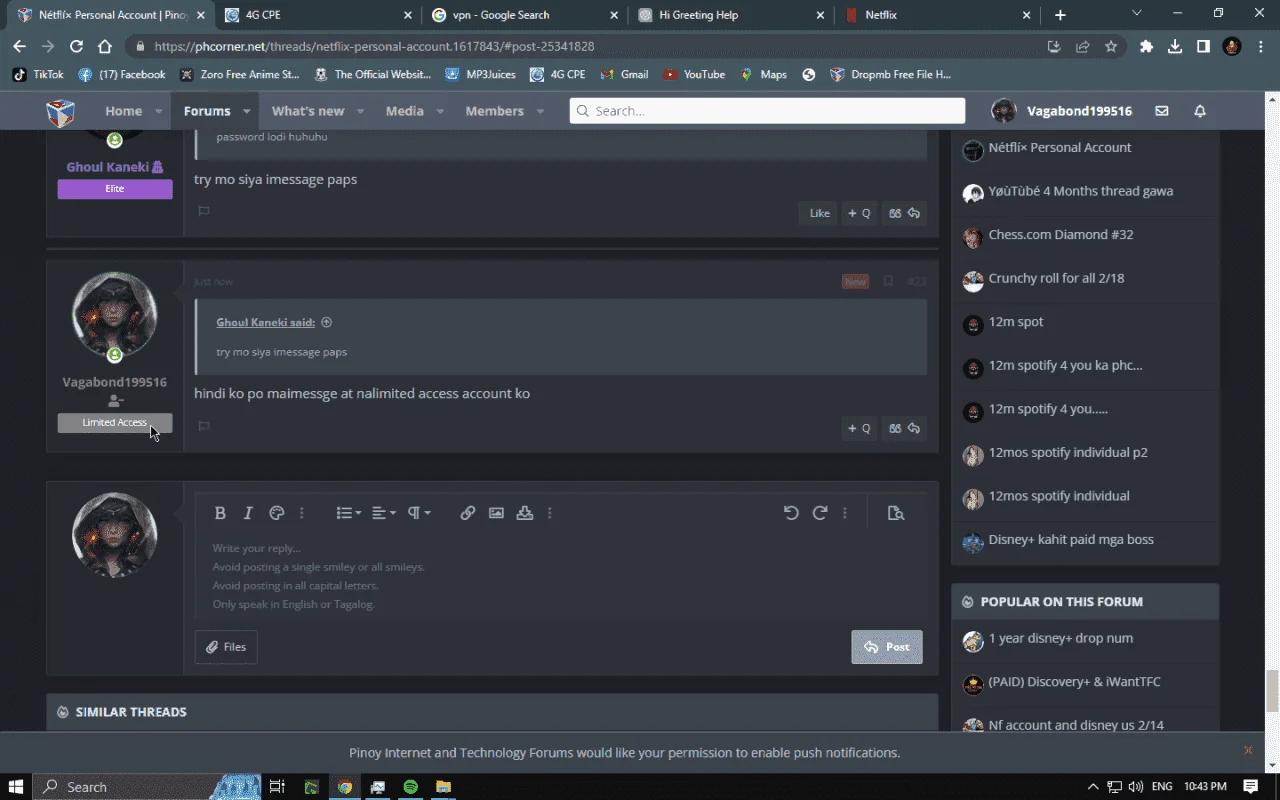Click the page vertical scrollbar thumb
The image size is (1280, 800).
click(x=1272, y=690)
